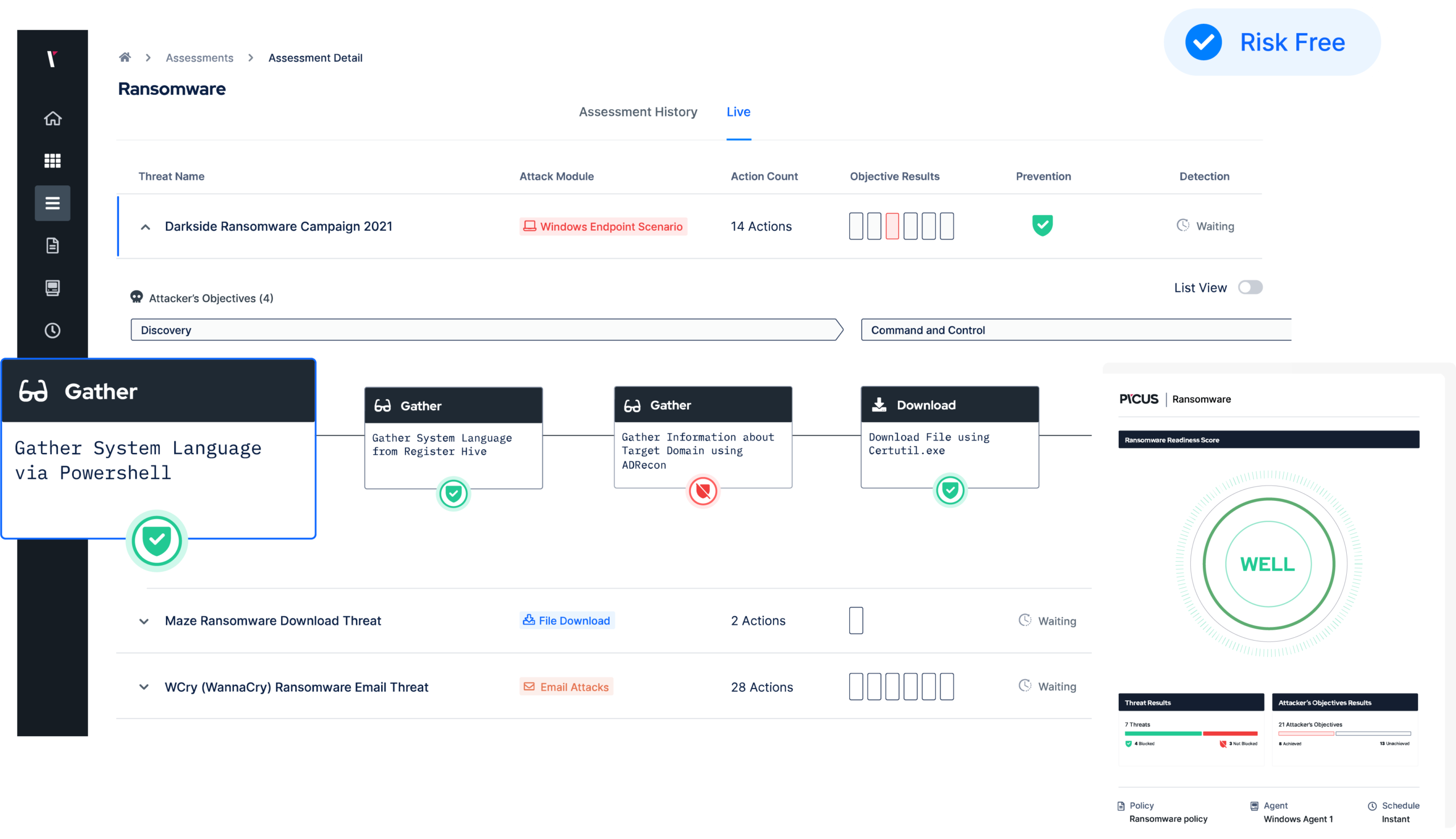
Task: Toggle the List View switch
Action: tap(1250, 287)
